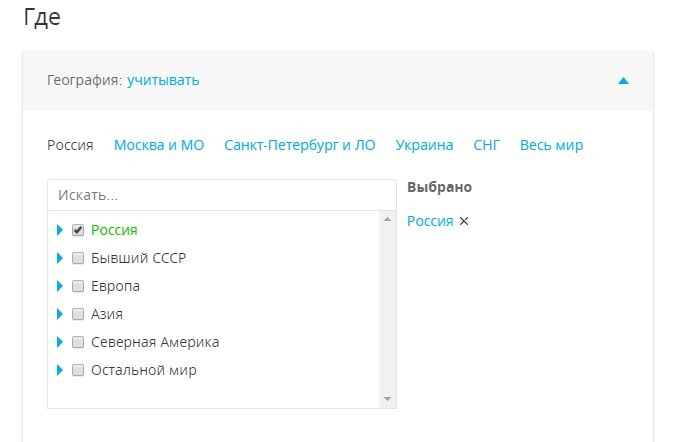Expand the Европа region node
Image resolution: width=683 pixels, height=442 pixels.
click(60, 286)
